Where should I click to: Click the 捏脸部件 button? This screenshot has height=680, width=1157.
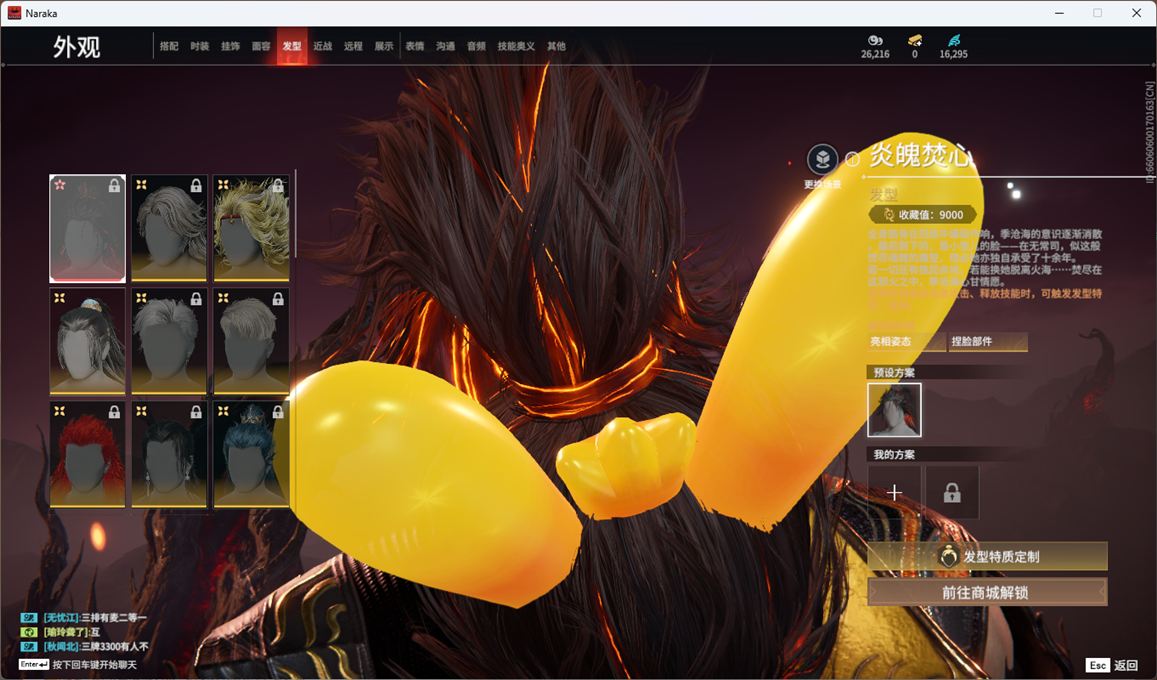pos(987,342)
